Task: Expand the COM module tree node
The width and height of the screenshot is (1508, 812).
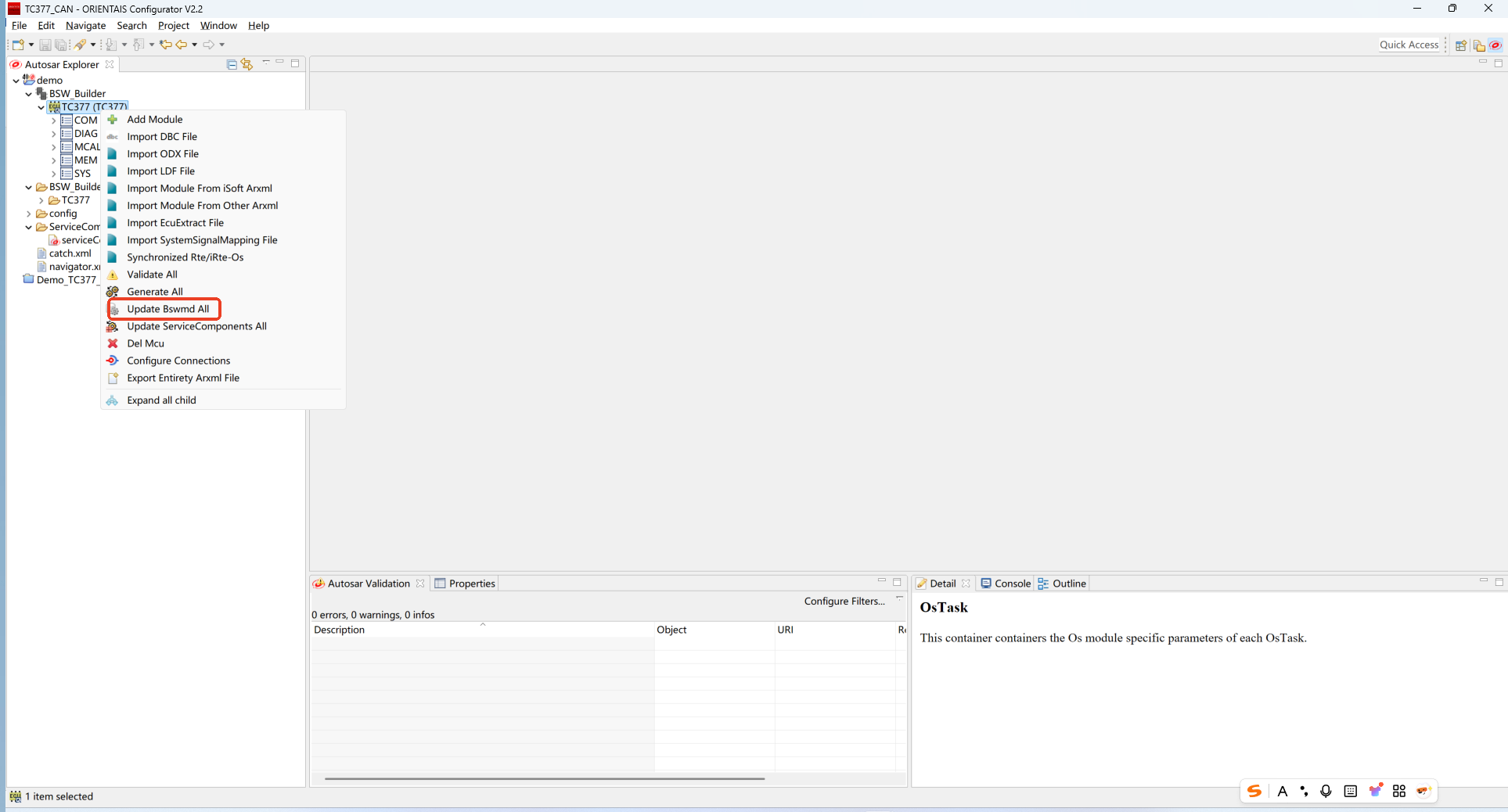Action: click(54, 120)
